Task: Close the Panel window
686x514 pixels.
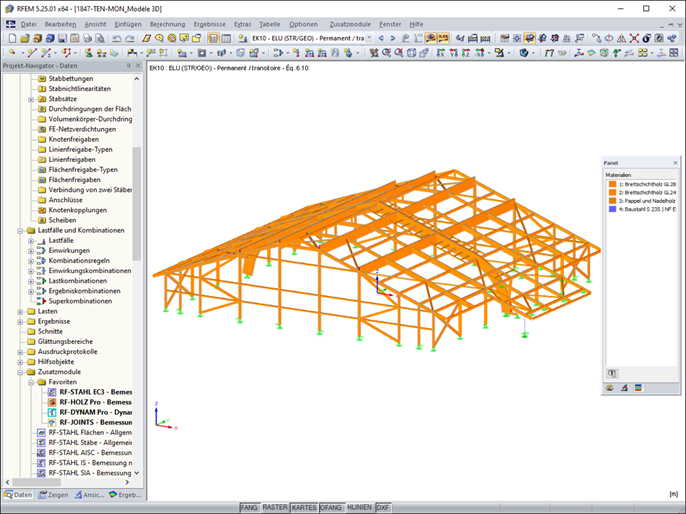Action: (x=675, y=163)
